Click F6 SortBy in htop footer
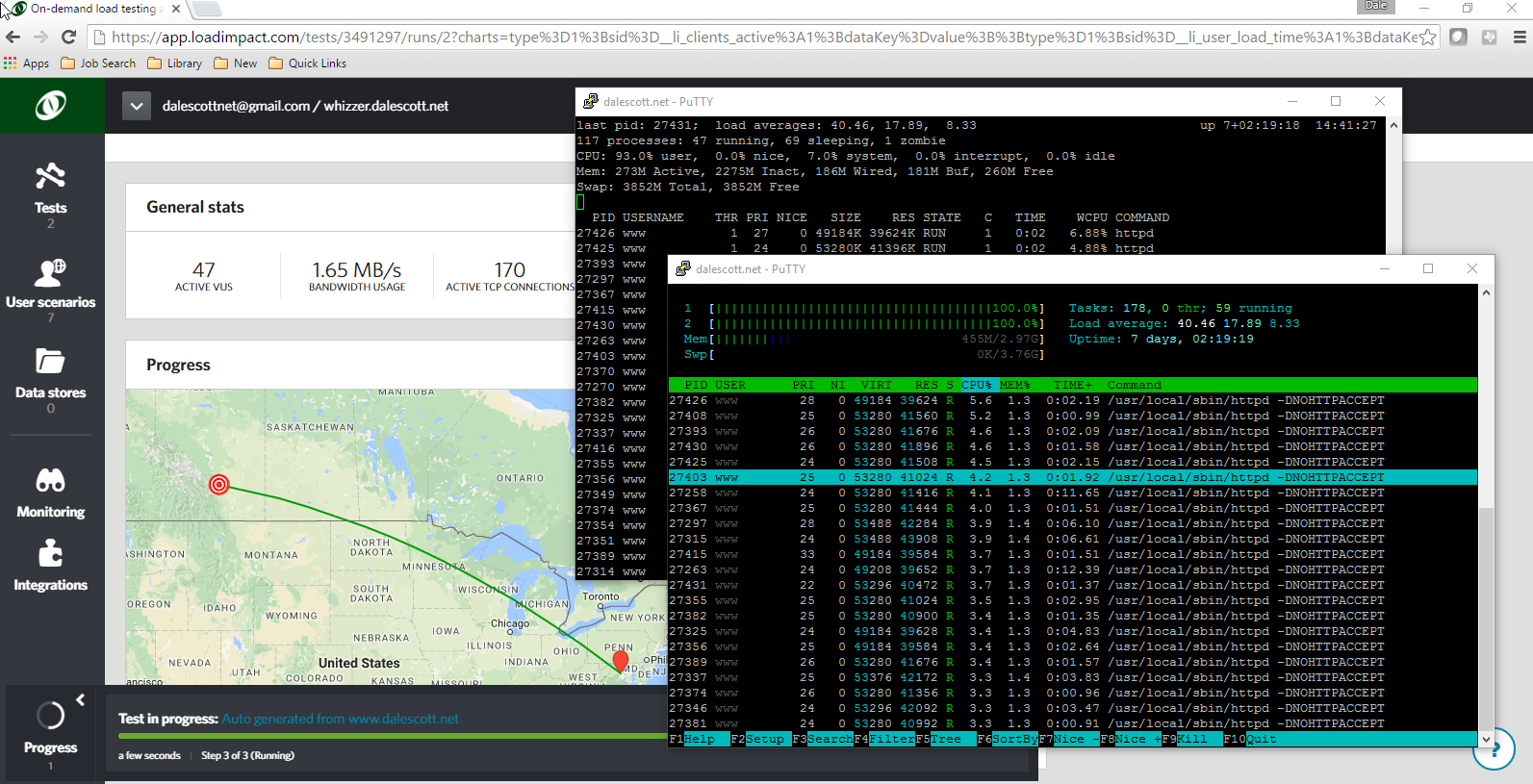 tap(1008, 739)
